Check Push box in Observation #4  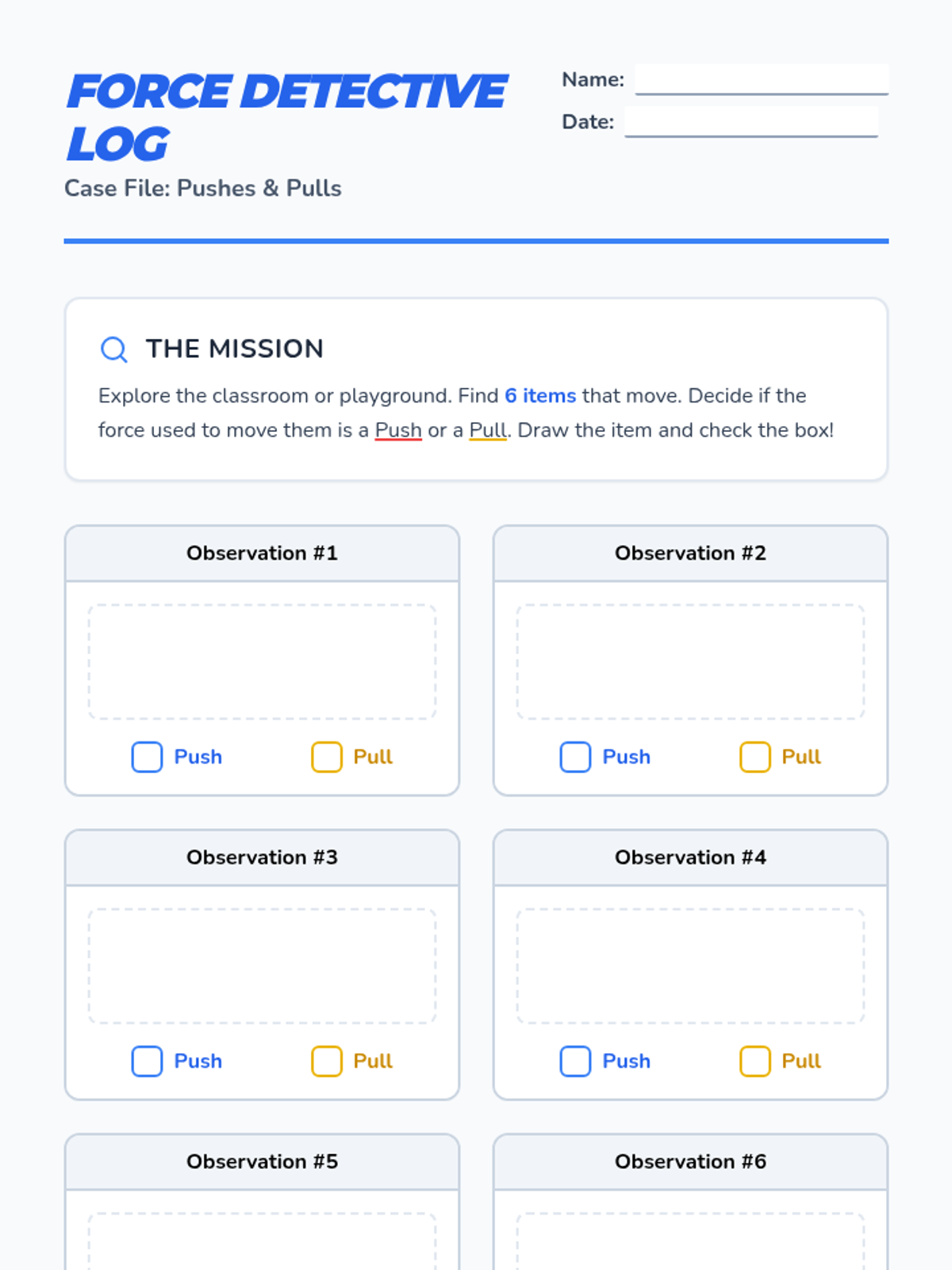click(x=575, y=1061)
